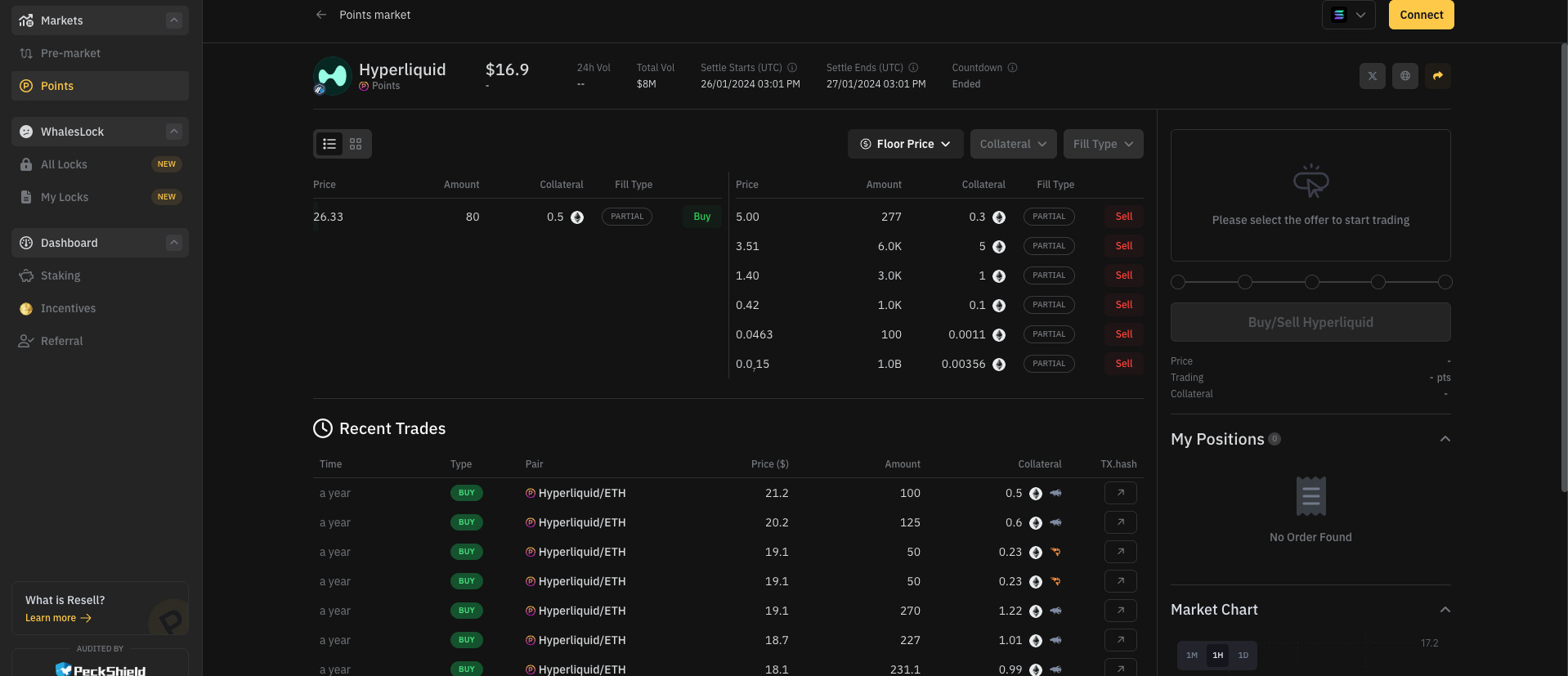Screen dimensions: 1568x676
Task: Open TX hash link for 270 amount trade
Action: pos(1120,611)
